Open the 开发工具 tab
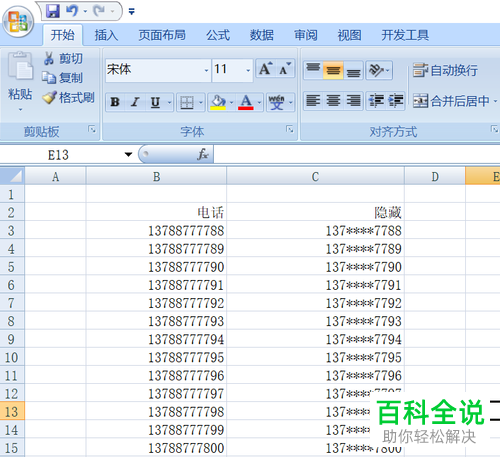 pyautogui.click(x=405, y=35)
